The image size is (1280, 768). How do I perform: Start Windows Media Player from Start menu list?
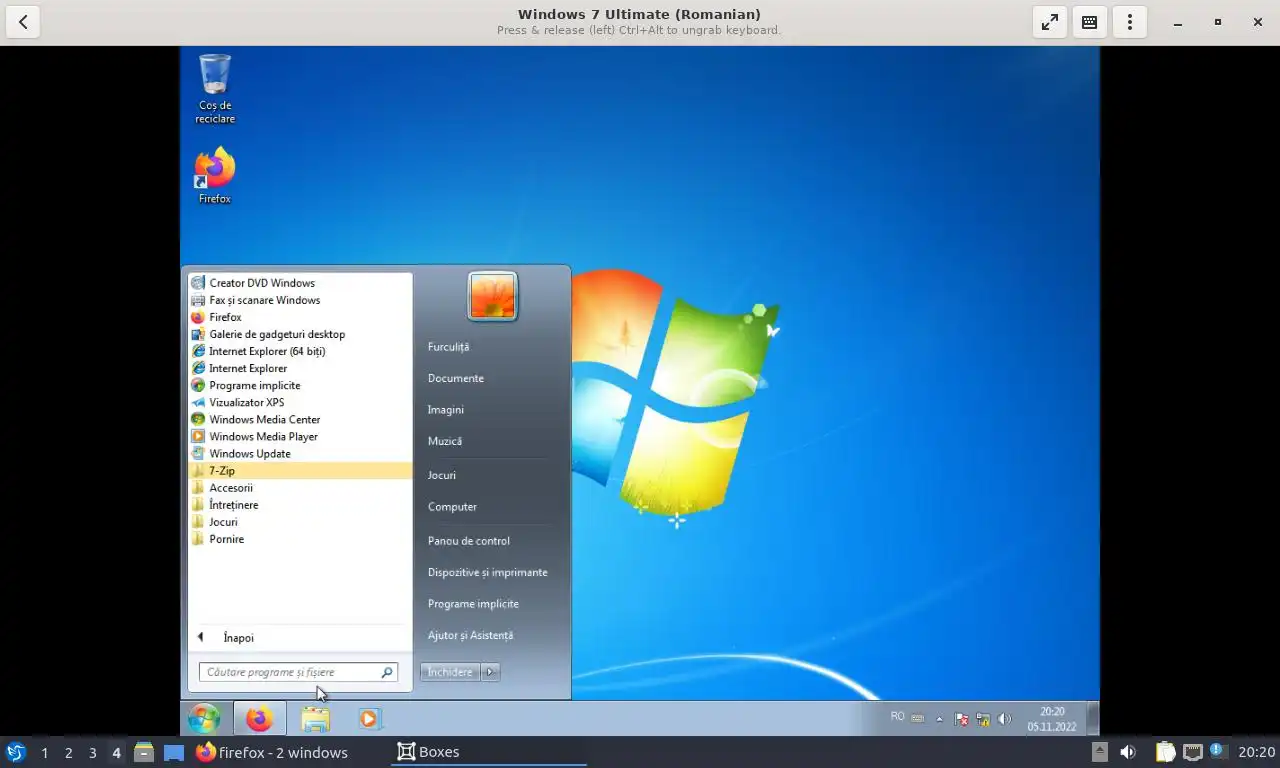click(300, 436)
